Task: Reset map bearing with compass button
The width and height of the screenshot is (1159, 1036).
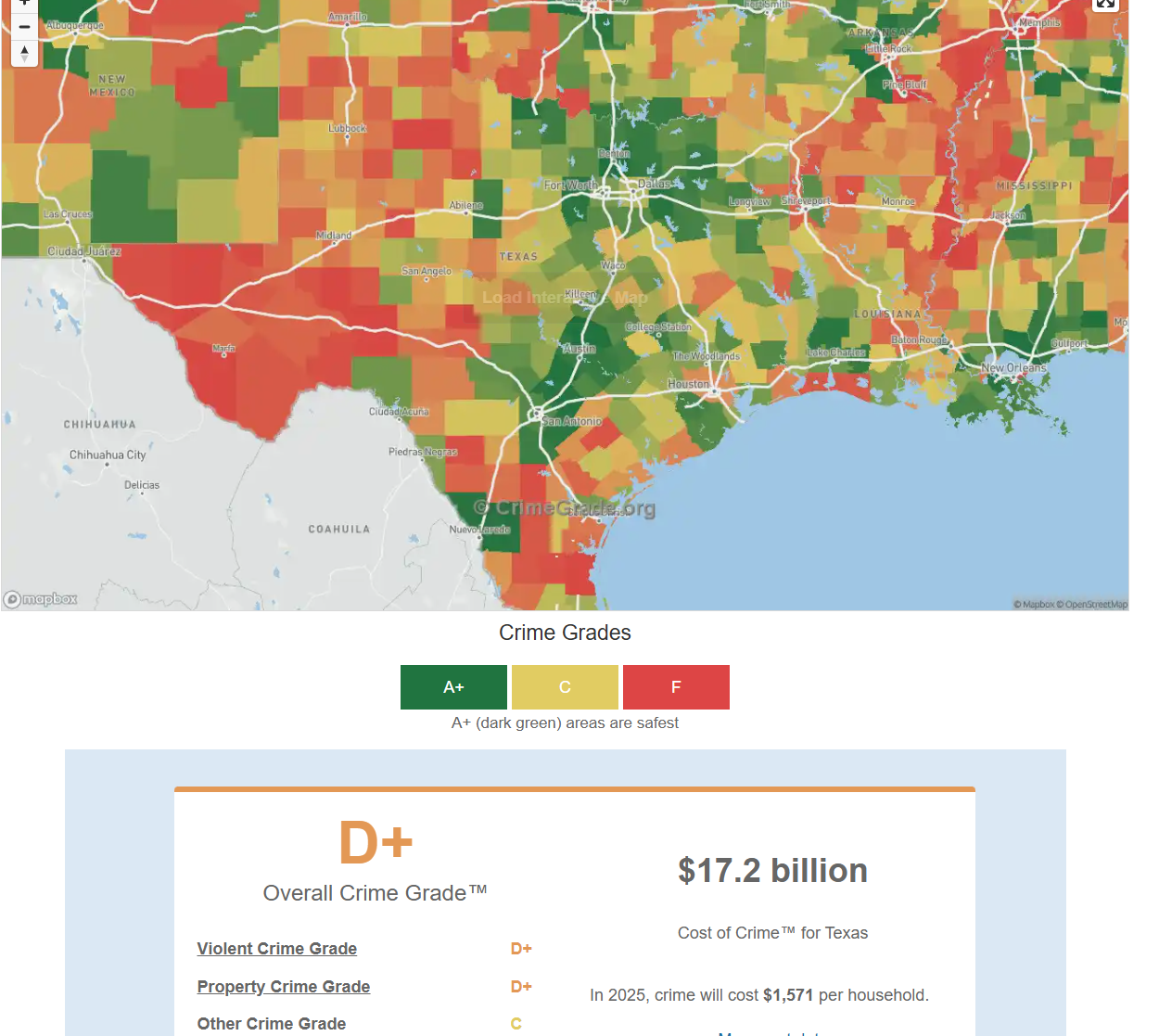Action: tap(24, 53)
